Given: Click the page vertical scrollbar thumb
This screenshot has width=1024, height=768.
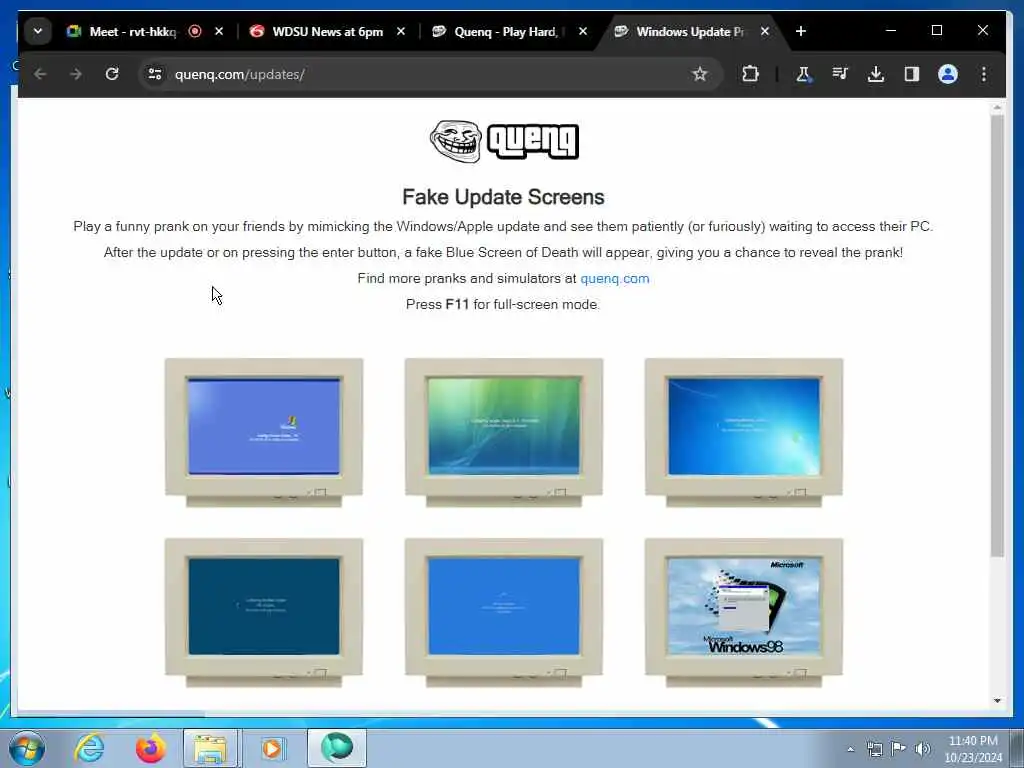Looking at the screenshot, I should [997, 336].
